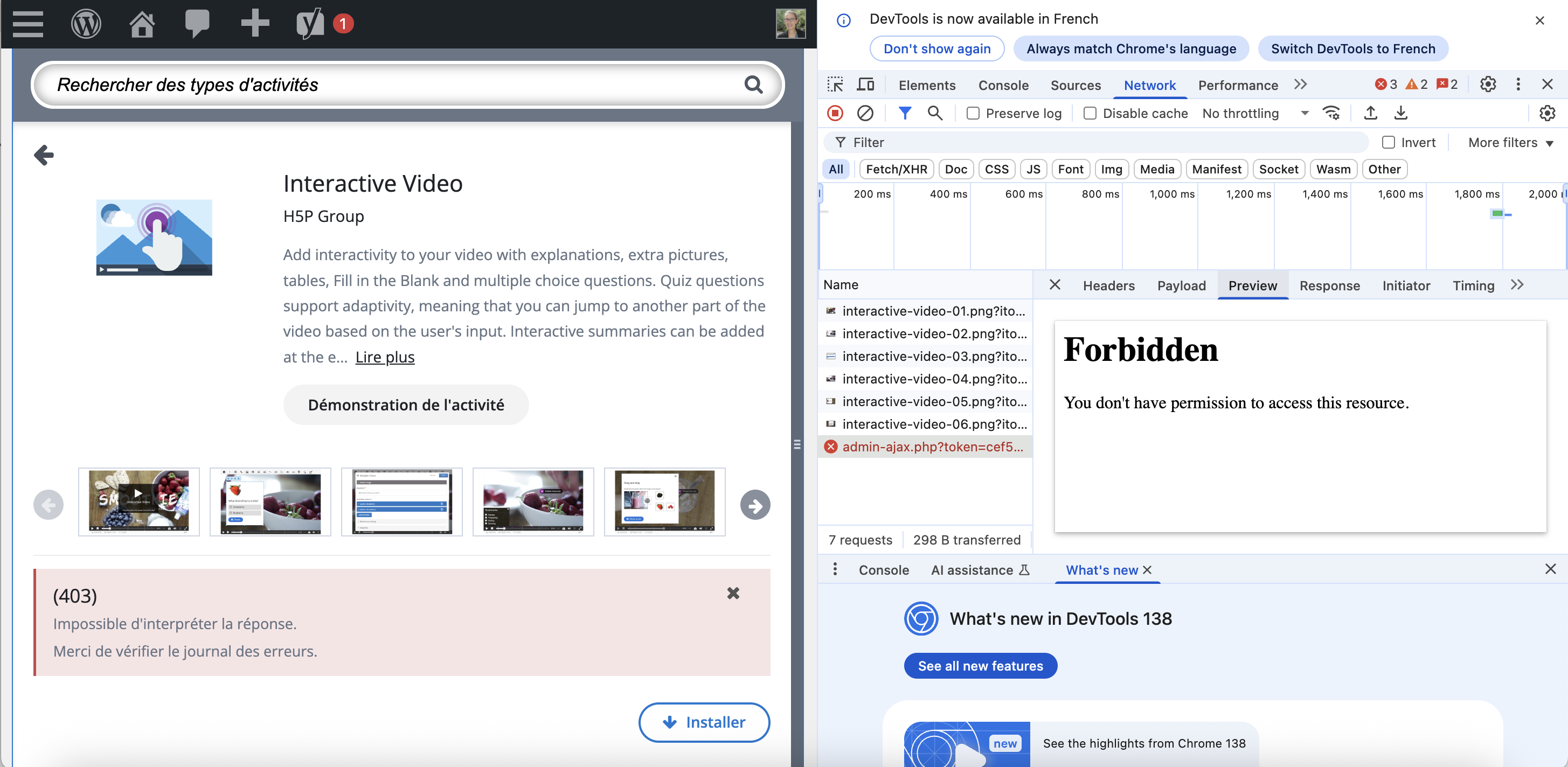Filter by Doc requests
Viewport: 1568px width, 767px height.
[x=956, y=169]
